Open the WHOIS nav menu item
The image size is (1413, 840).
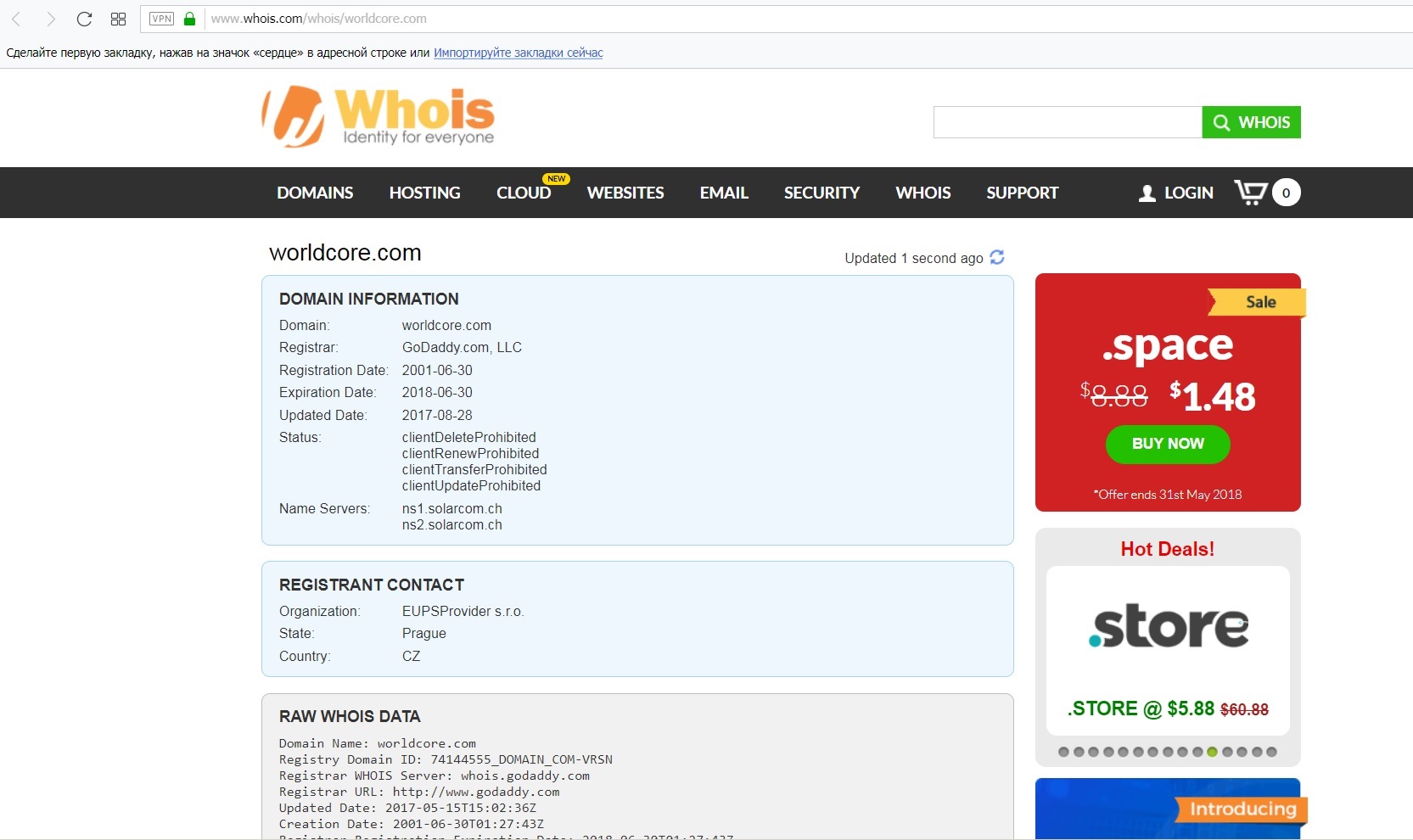923,193
